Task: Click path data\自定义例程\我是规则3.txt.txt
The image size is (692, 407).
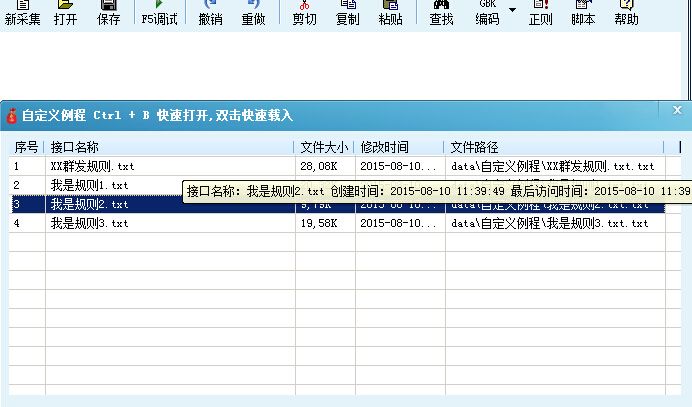Action: click(x=549, y=223)
